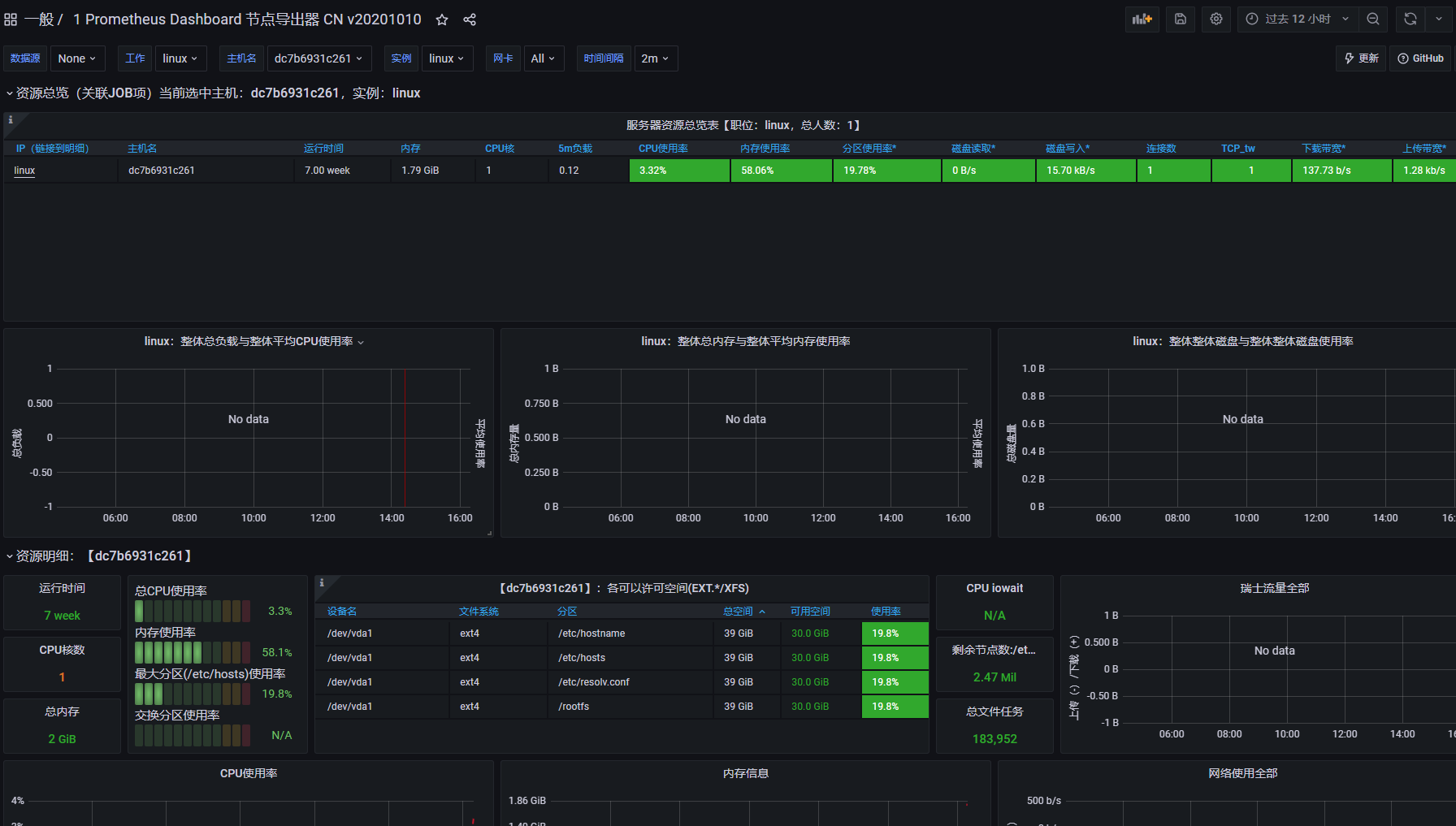Click the 15.70 kB/s disk write cell
This screenshot has width=1456, height=826.
[x=1086, y=171]
